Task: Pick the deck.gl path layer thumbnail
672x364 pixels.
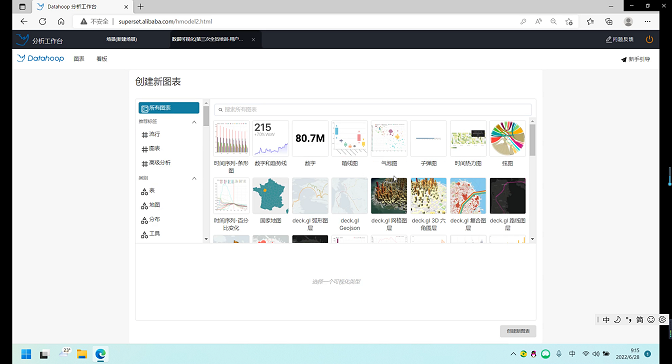Action: pos(507,196)
